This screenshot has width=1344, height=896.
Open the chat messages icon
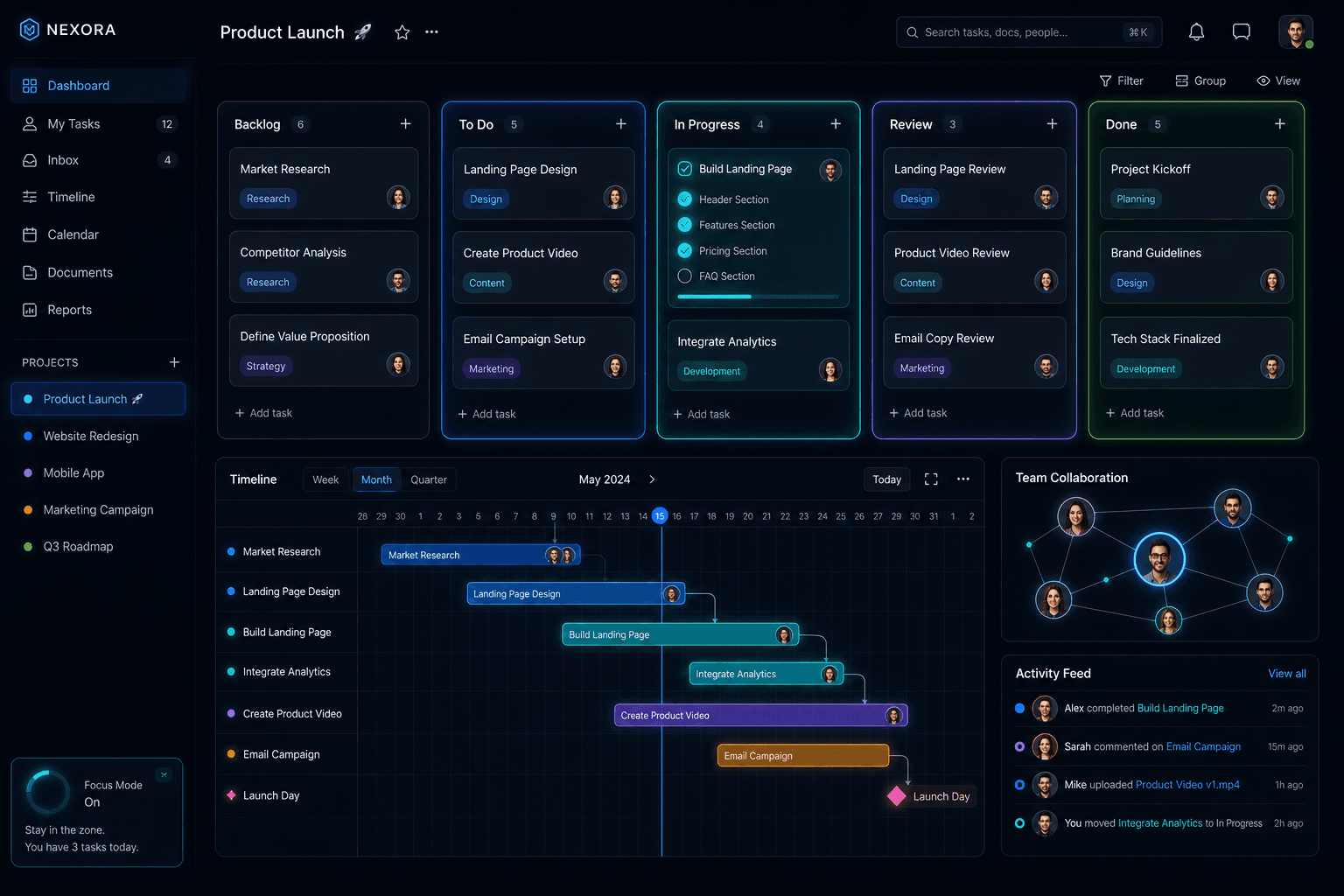tap(1241, 32)
